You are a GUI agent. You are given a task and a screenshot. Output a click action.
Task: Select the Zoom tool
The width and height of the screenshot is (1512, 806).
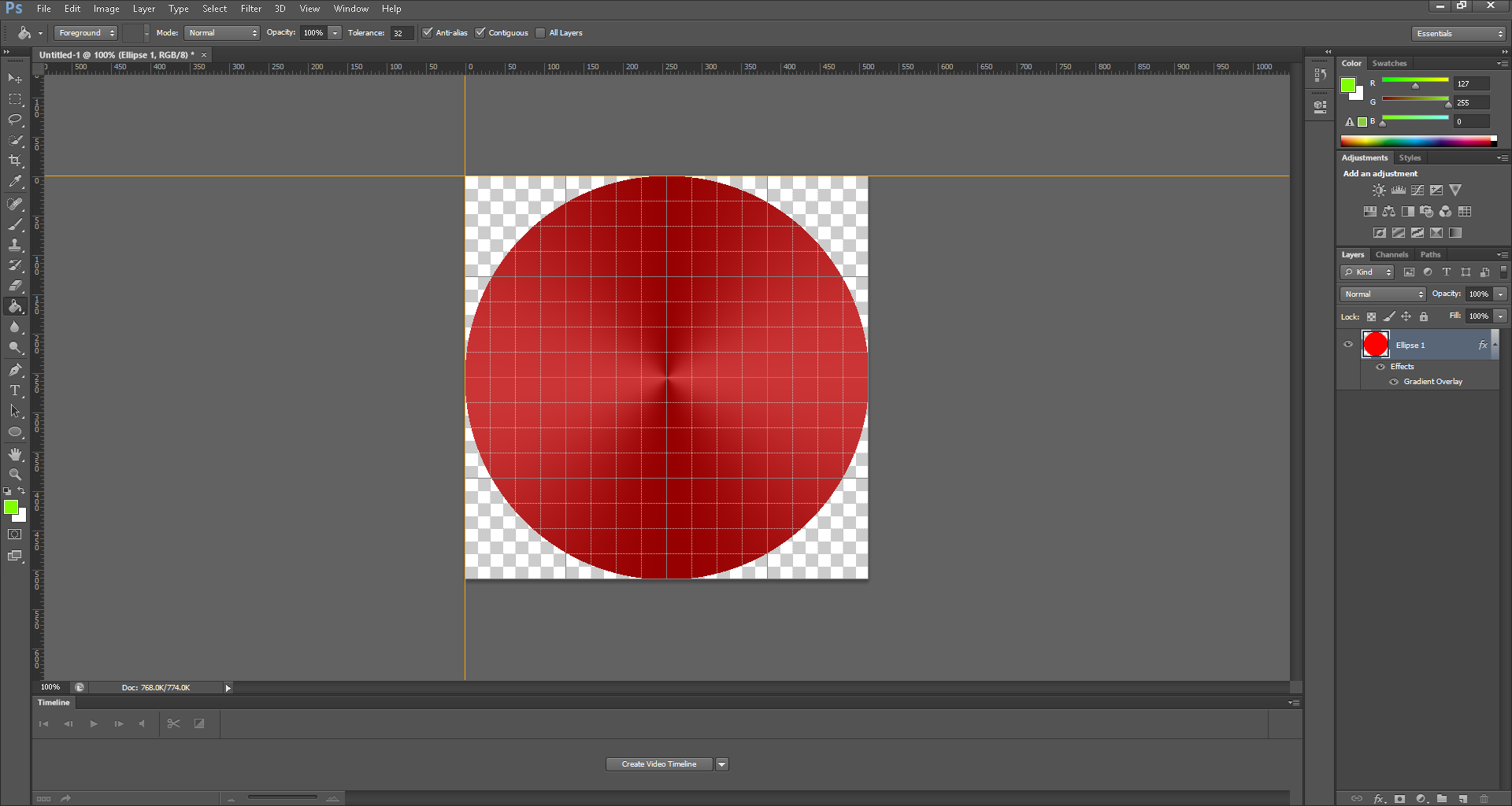tap(15, 475)
